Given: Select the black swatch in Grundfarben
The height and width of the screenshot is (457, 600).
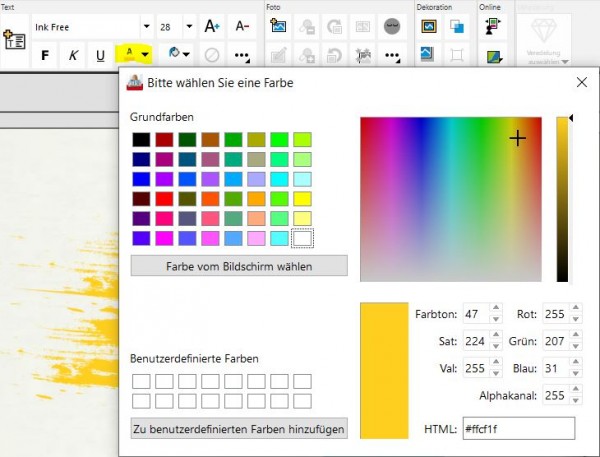Looking at the screenshot, I should pos(141,140).
